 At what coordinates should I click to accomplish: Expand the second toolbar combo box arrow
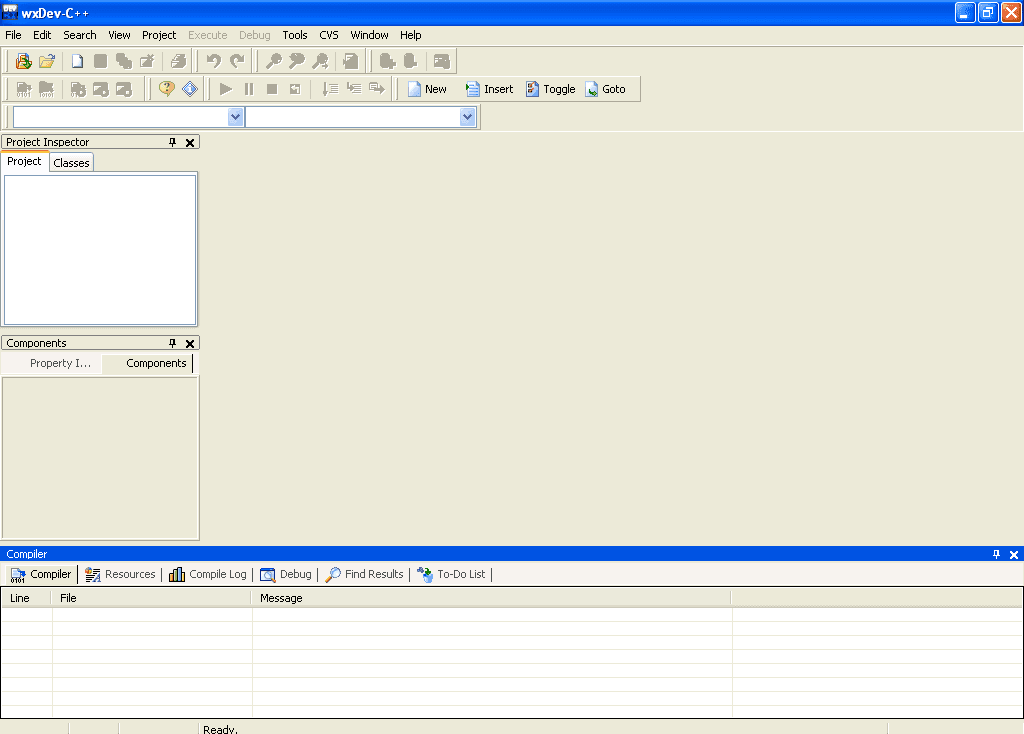click(467, 117)
